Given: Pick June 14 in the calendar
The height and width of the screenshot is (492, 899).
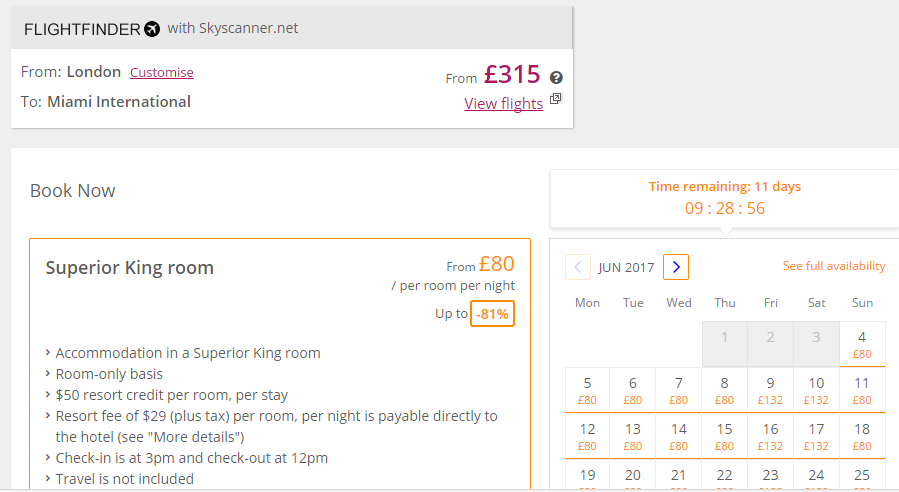Looking at the screenshot, I should [x=679, y=436].
